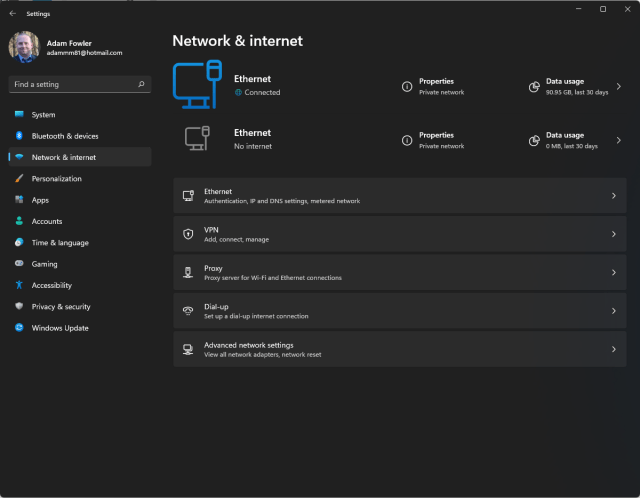Screen dimensions: 640x498
Task: Click the VPN shield icon
Action: pyautogui.click(x=188, y=234)
